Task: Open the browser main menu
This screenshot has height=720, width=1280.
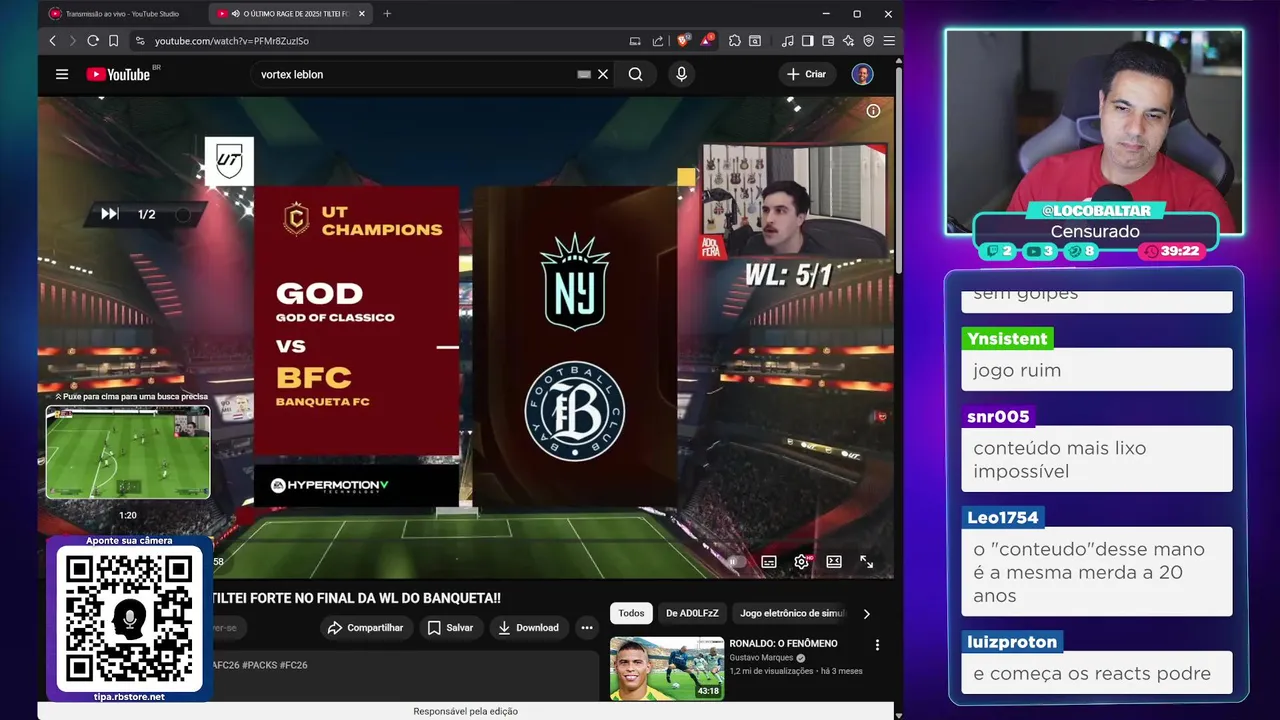Action: pos(889,41)
